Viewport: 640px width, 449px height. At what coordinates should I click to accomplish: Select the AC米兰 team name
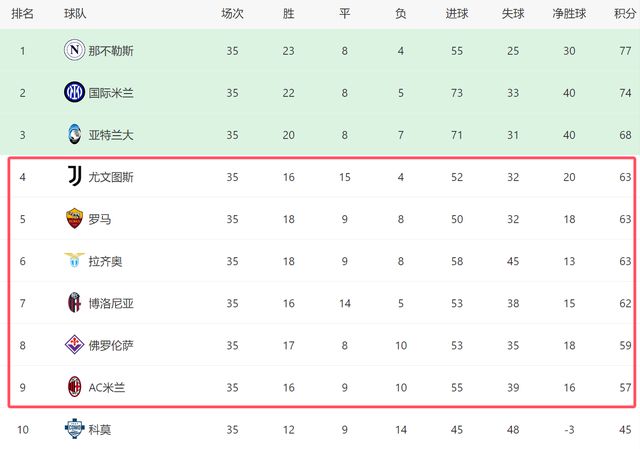click(x=107, y=387)
